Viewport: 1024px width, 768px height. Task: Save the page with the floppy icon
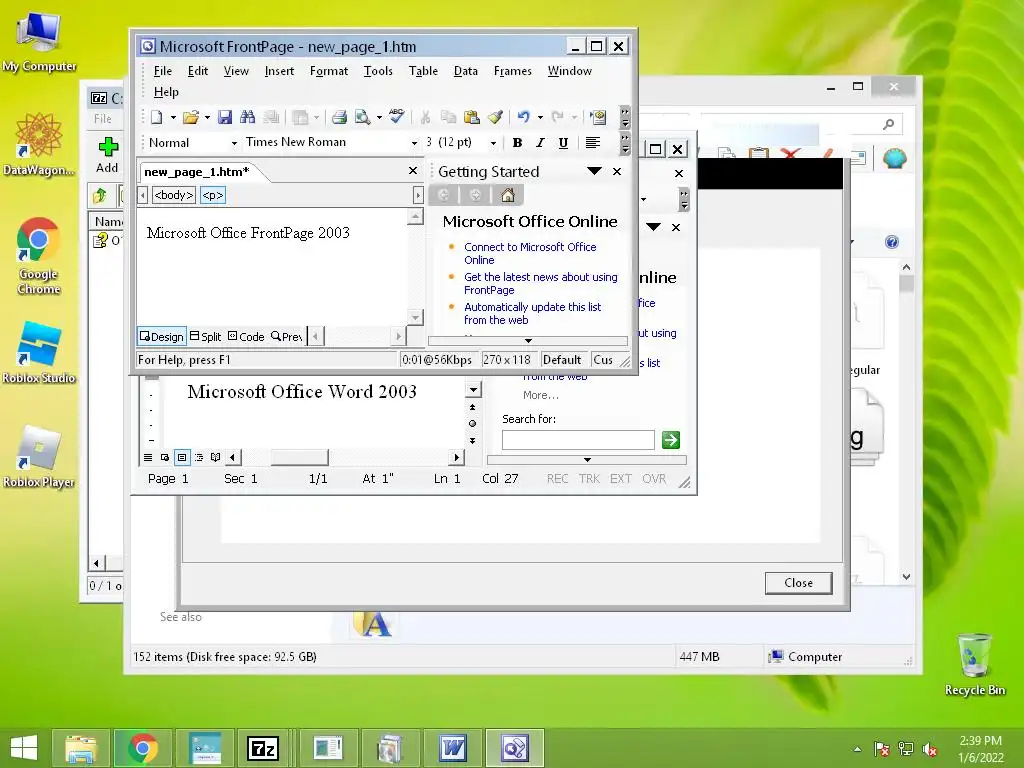click(x=225, y=118)
